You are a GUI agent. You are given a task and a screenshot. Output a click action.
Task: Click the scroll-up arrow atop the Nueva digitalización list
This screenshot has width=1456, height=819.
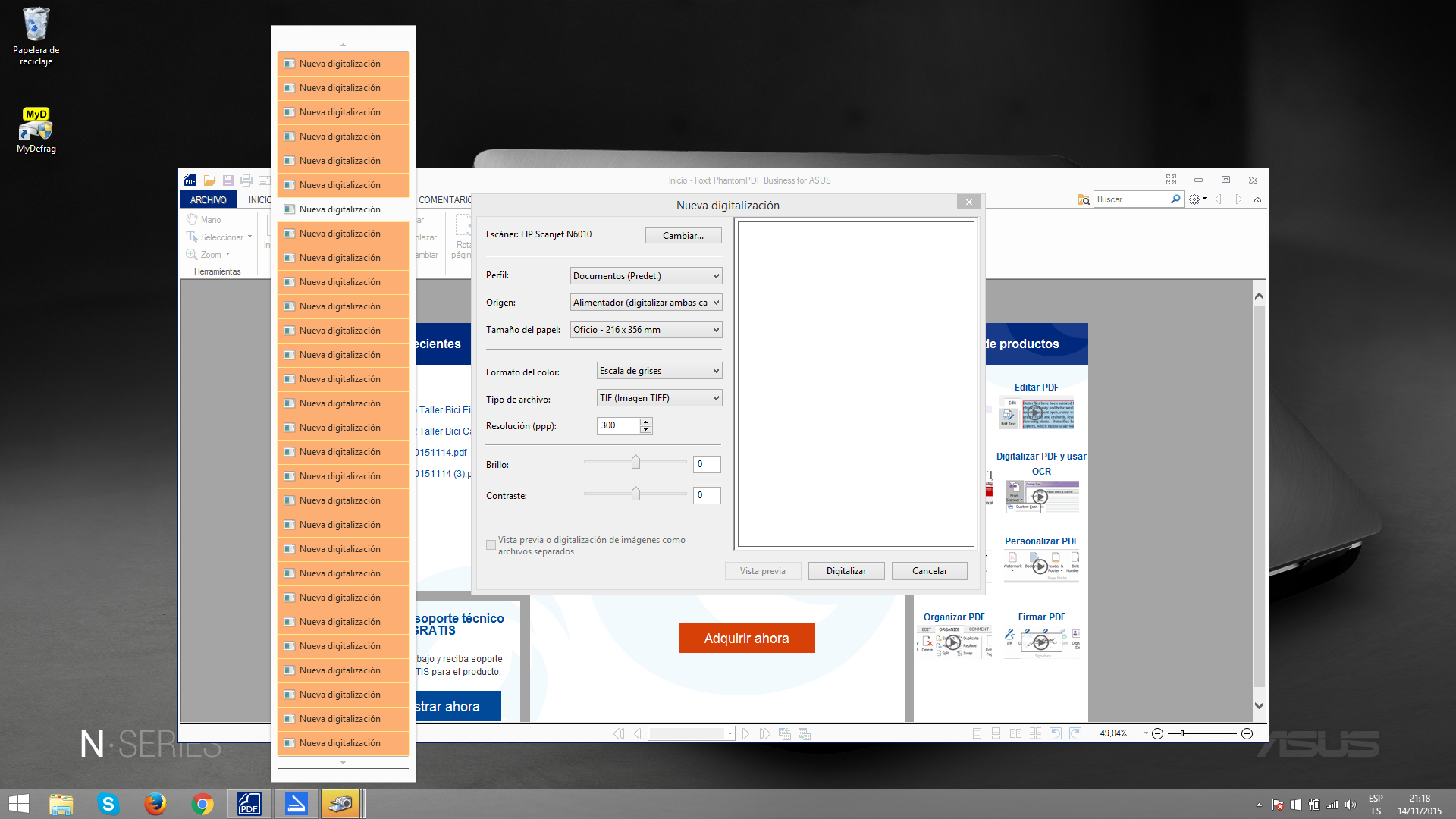click(x=344, y=45)
